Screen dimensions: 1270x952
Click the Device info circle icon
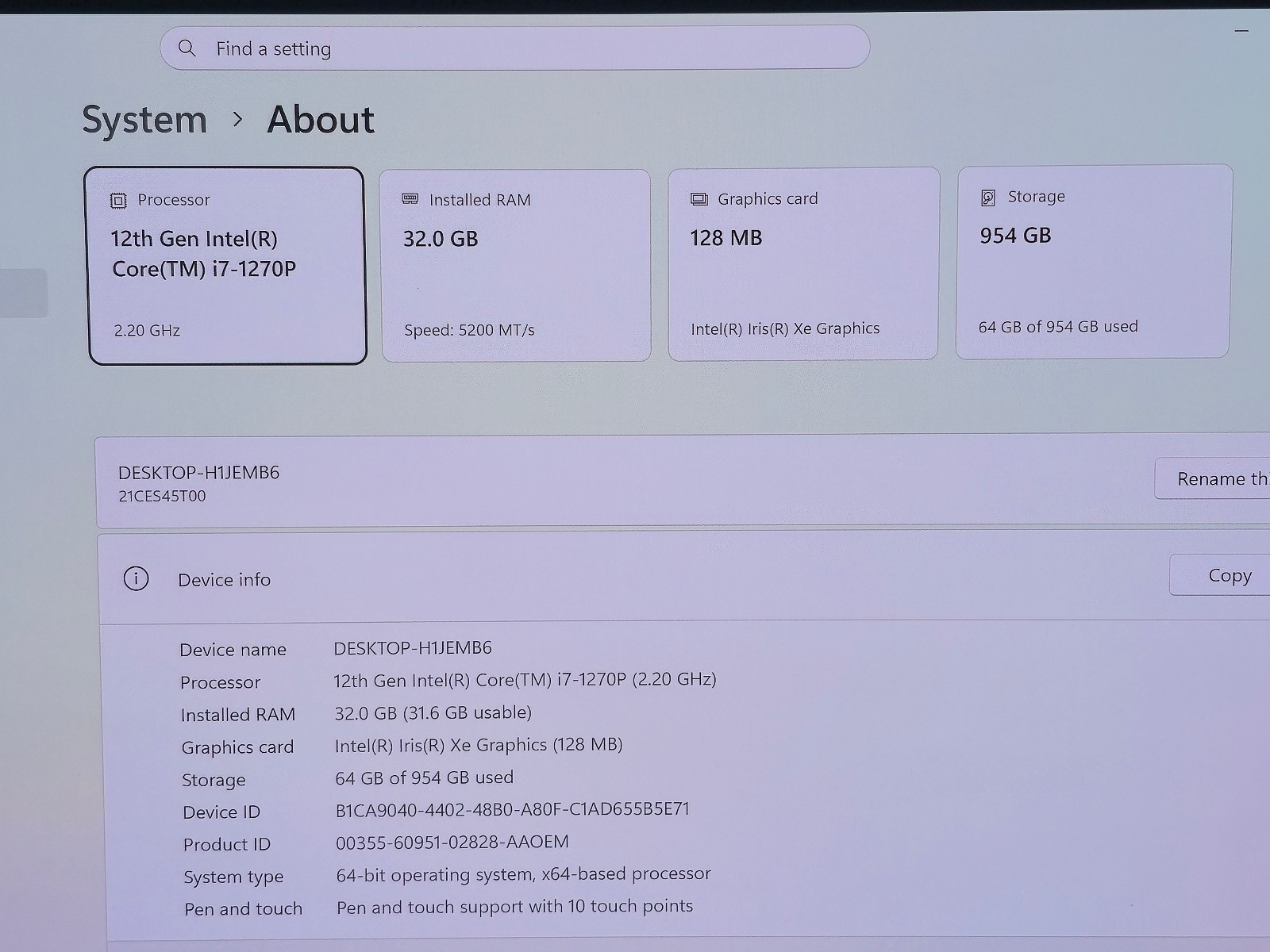[x=136, y=578]
